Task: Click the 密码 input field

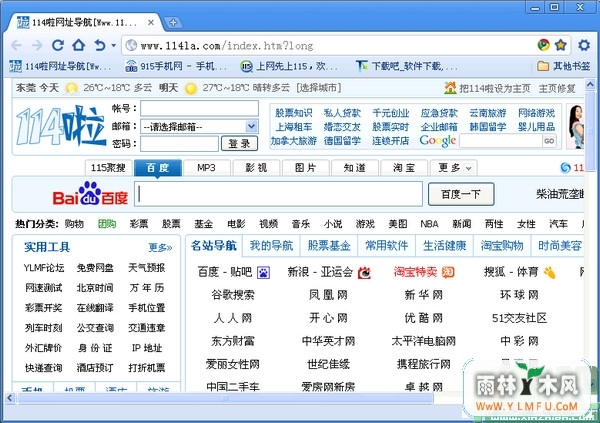Action: coord(179,144)
